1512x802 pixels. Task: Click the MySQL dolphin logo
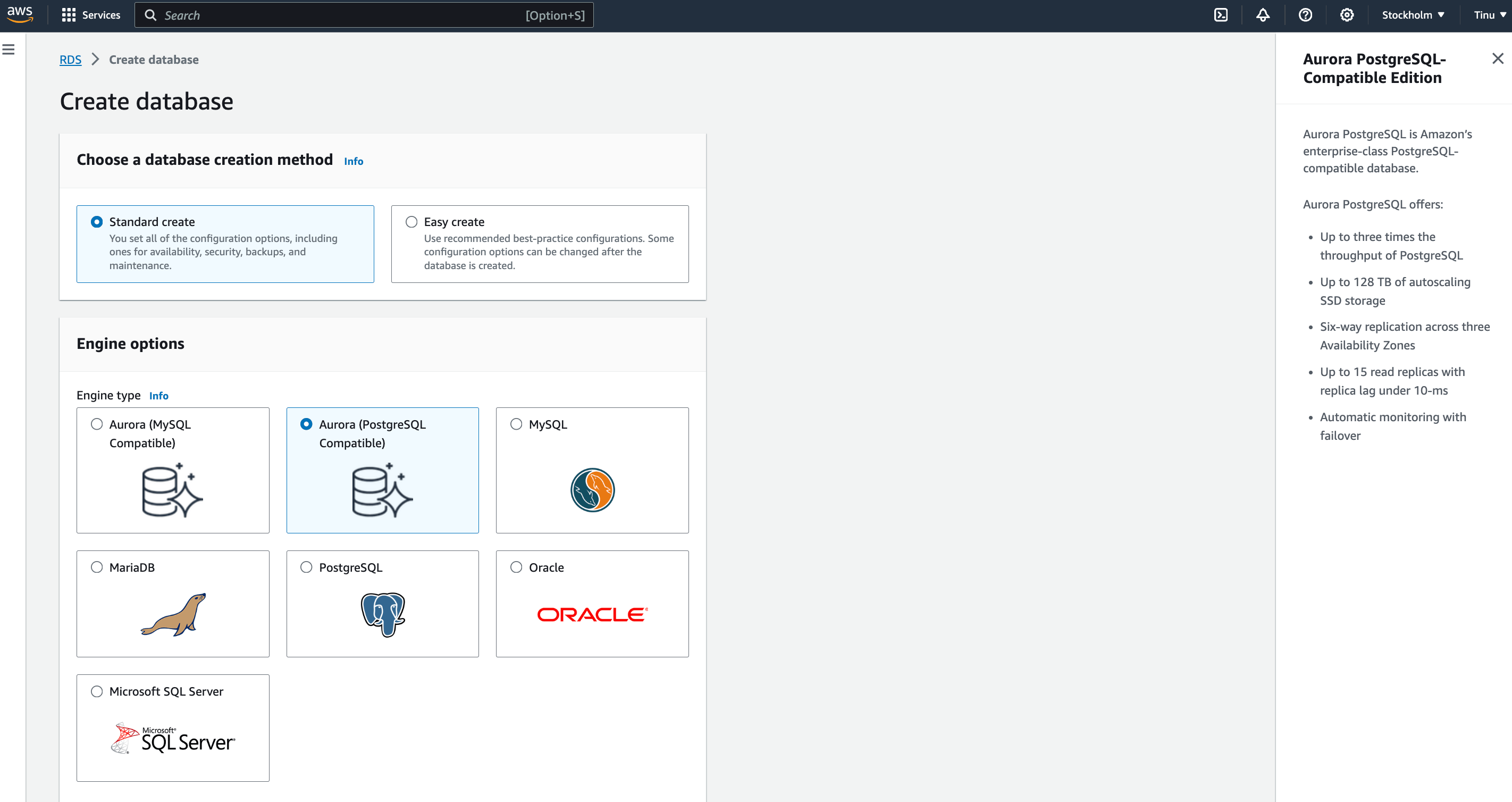pos(592,490)
